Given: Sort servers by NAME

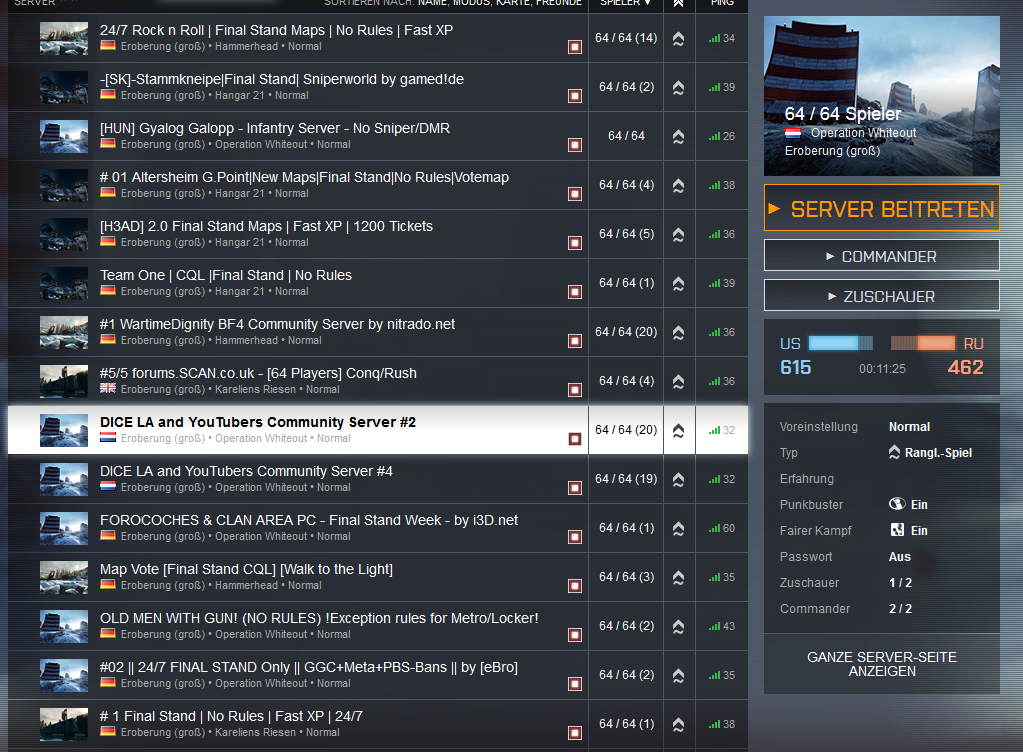Looking at the screenshot, I should (x=433, y=3).
